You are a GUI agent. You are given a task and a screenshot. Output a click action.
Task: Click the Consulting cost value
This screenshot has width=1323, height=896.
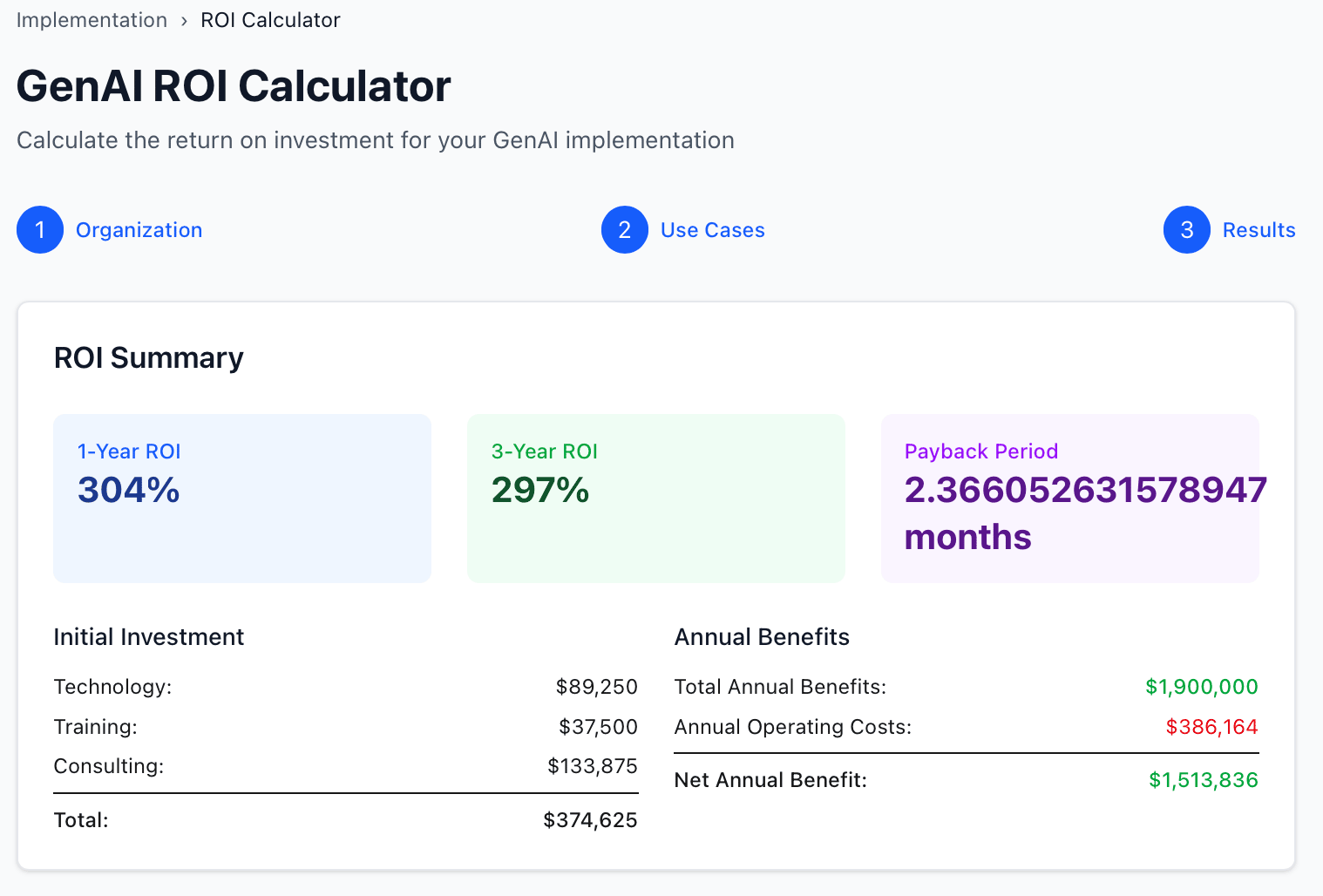[x=592, y=766]
